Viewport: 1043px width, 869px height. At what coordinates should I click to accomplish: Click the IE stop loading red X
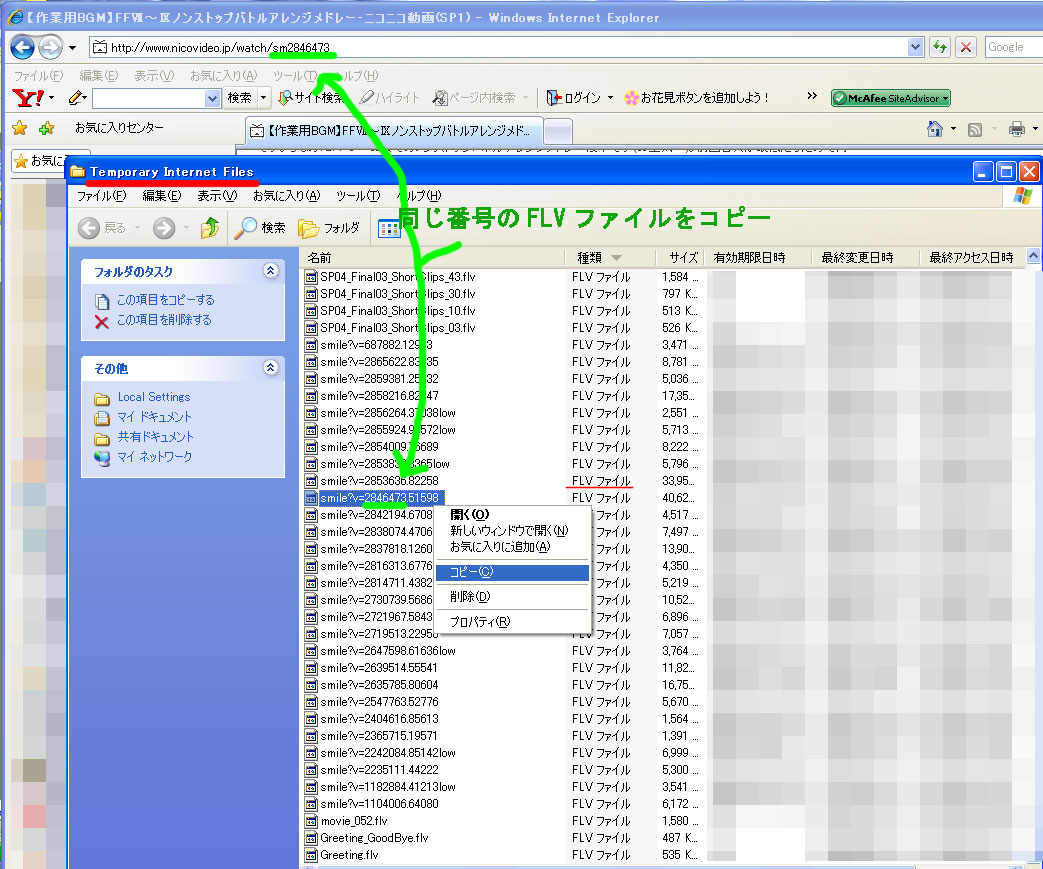pos(966,47)
